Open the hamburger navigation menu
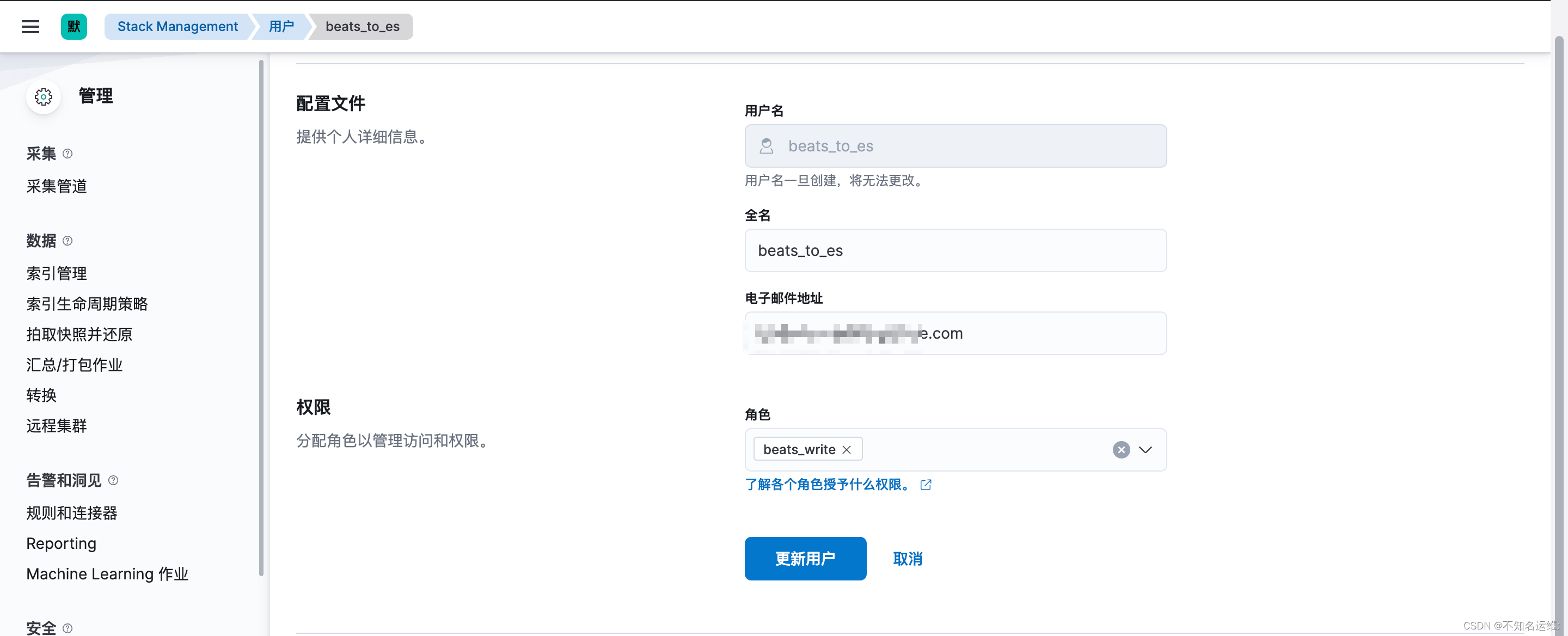Viewport: 1568px width, 636px height. [30, 26]
